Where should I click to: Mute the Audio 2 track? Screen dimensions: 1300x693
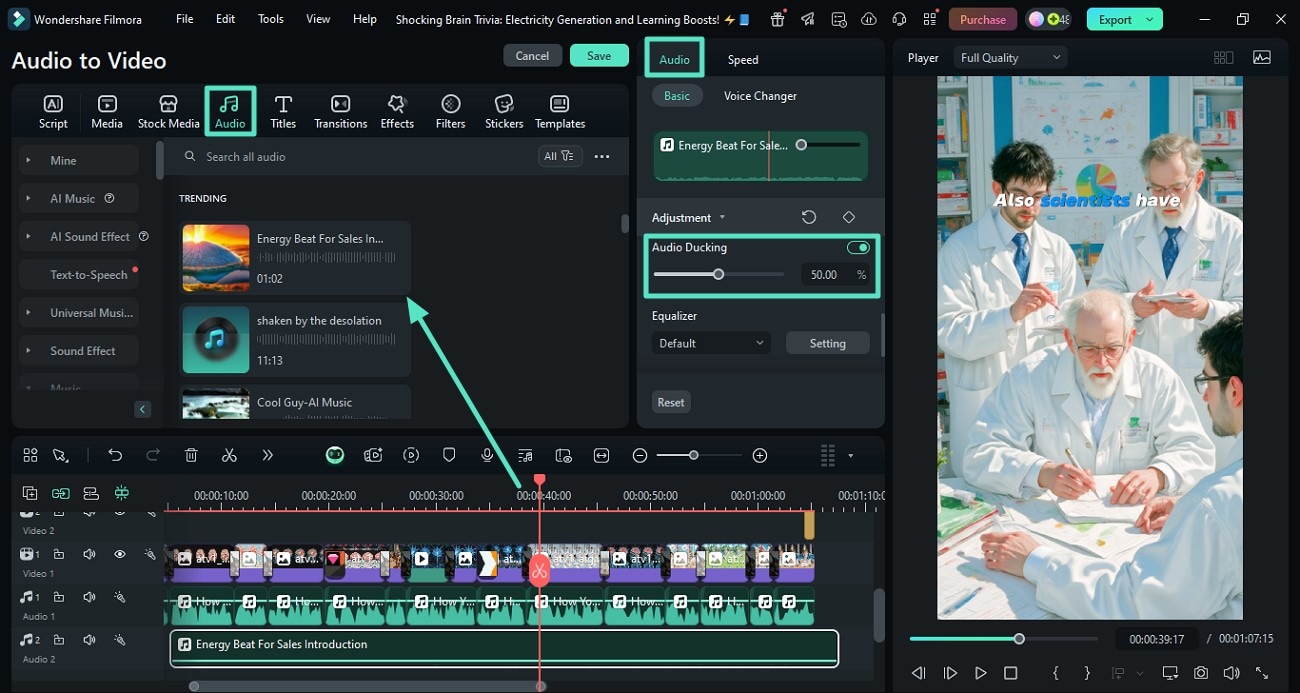[x=89, y=639]
